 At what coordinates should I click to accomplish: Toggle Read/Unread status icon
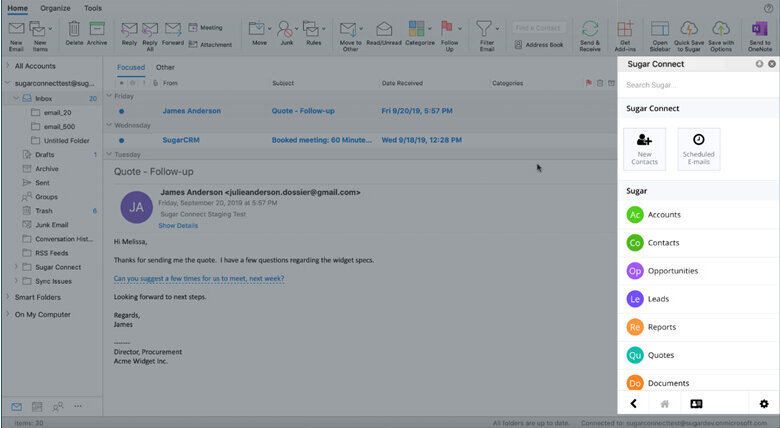[384, 29]
